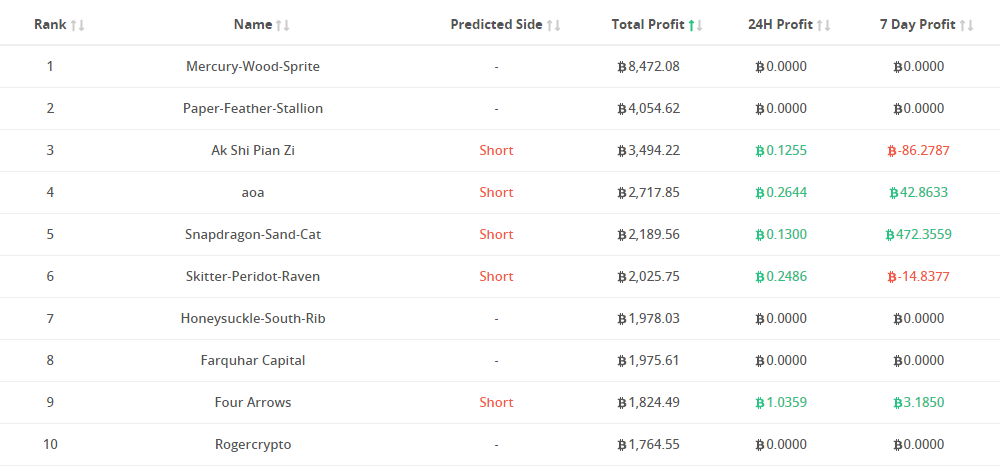Click the Rank column header text
Viewport: 1000px width, 466px height.
[x=50, y=24]
